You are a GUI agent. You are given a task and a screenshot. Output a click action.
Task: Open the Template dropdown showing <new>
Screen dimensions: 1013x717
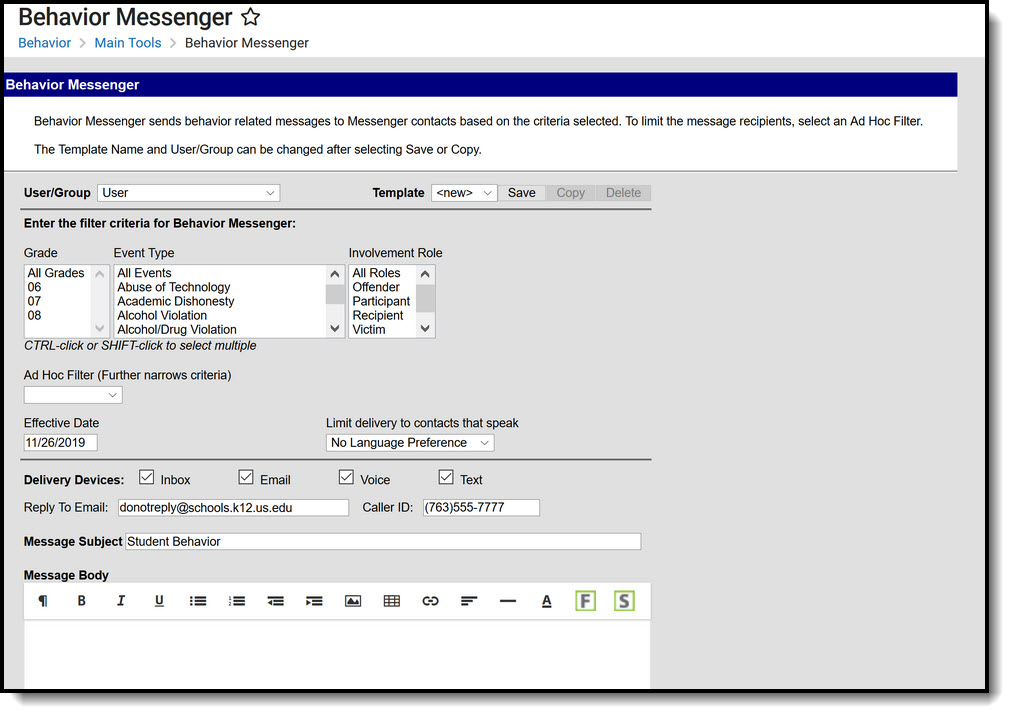tap(464, 193)
